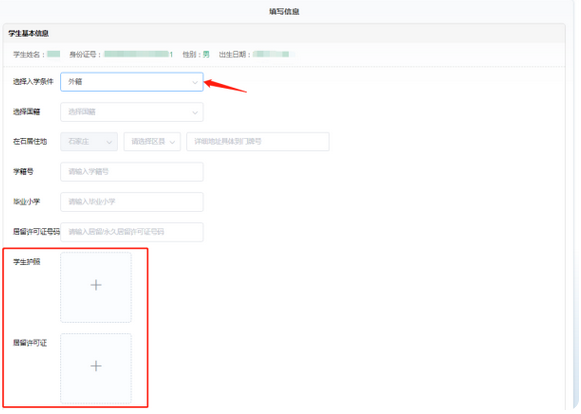
Task: Click the 学生基本信息 section header
Action: coord(29,33)
